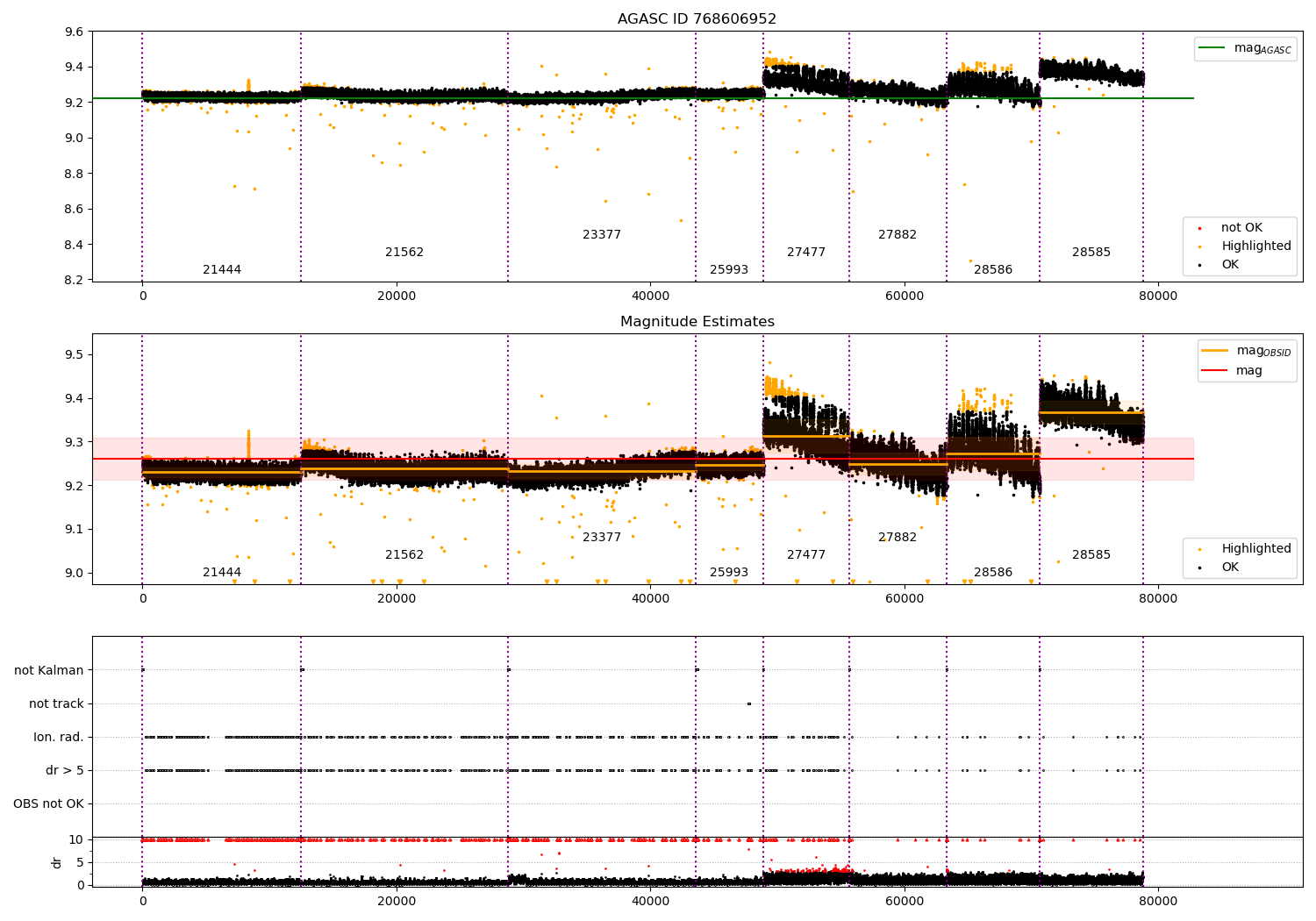Click obsid 25993 in the AGASC ID plot
The width and height of the screenshot is (1316, 921).
click(729, 270)
